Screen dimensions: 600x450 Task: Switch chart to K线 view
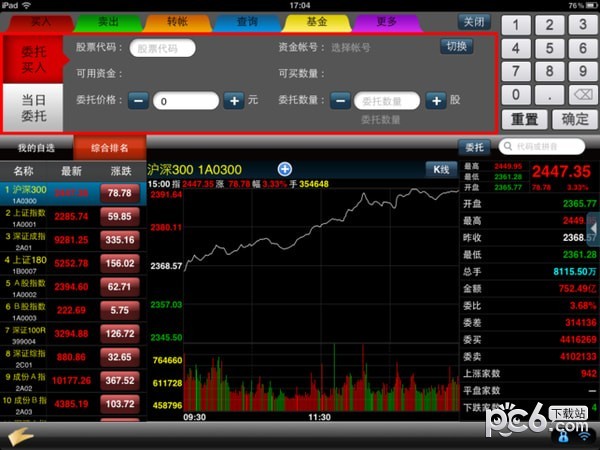point(441,169)
